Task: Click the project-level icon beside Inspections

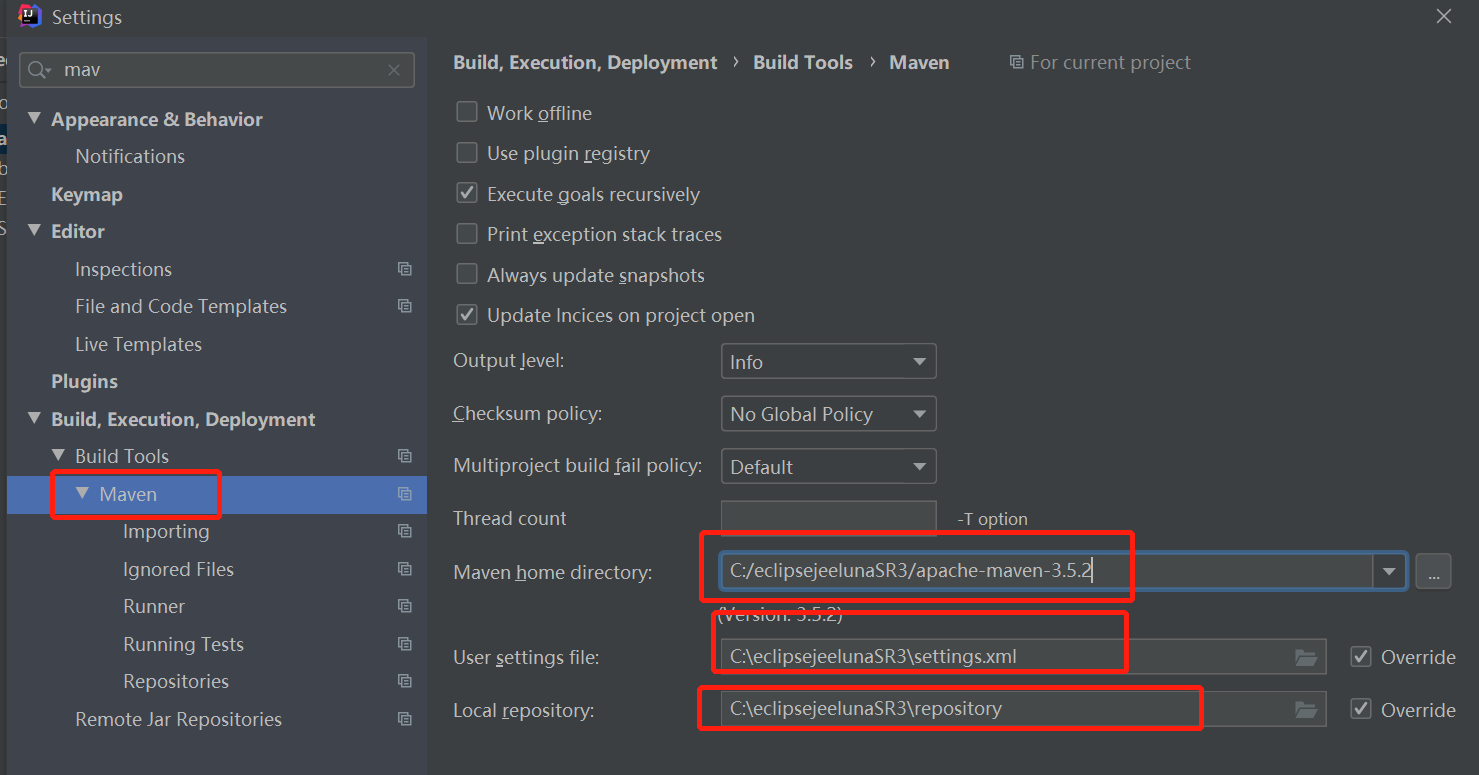Action: pyautogui.click(x=404, y=269)
